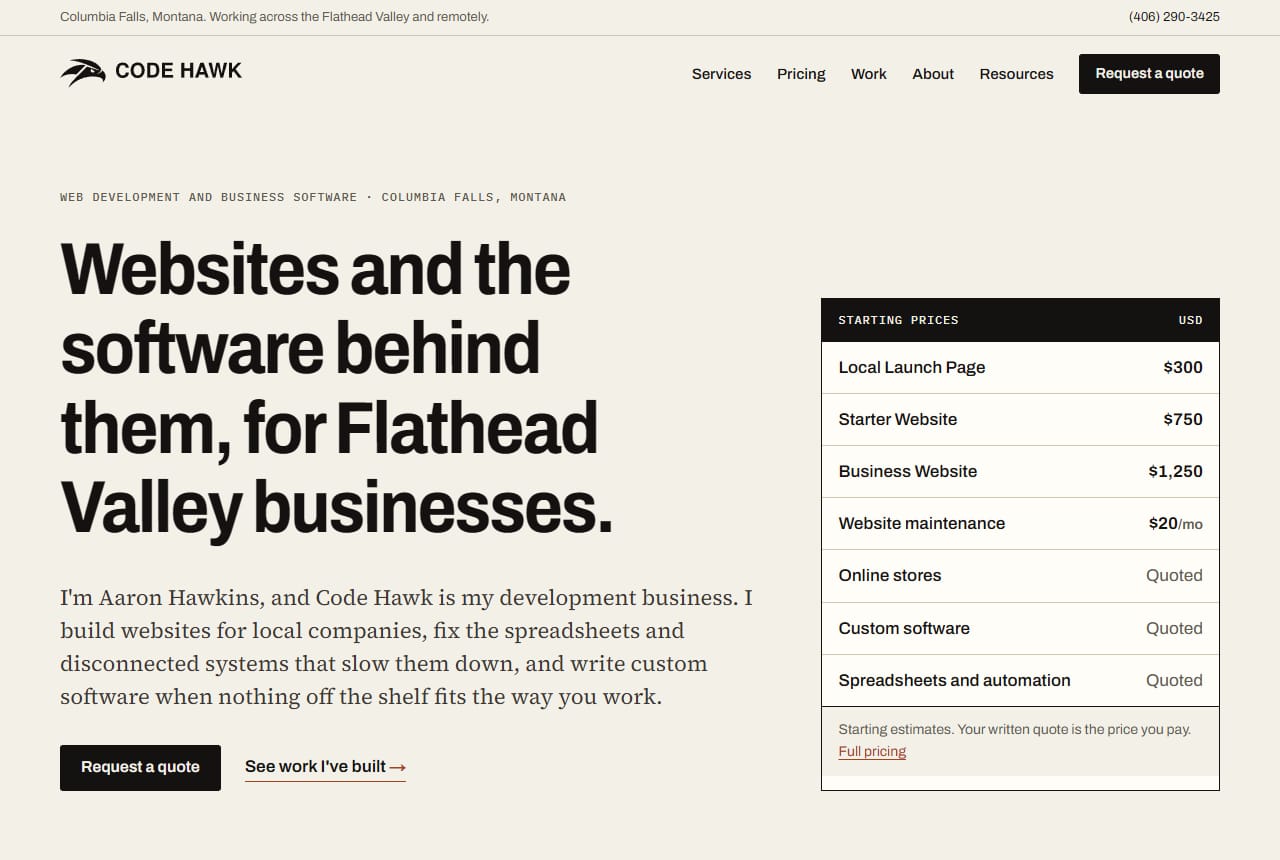Click the $750 price value
Screen dimensions: 1280x860
pyautogui.click(x=1183, y=419)
